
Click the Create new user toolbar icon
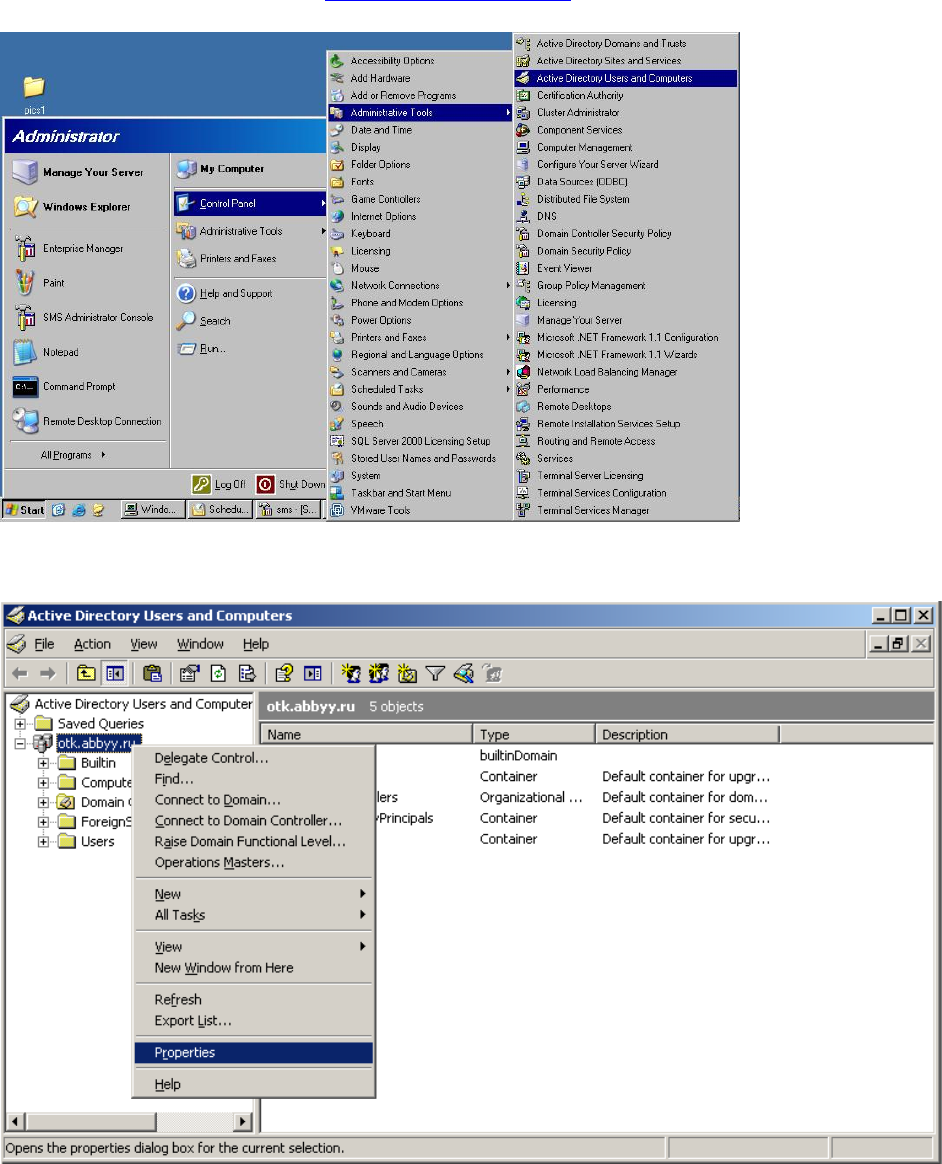click(x=350, y=673)
